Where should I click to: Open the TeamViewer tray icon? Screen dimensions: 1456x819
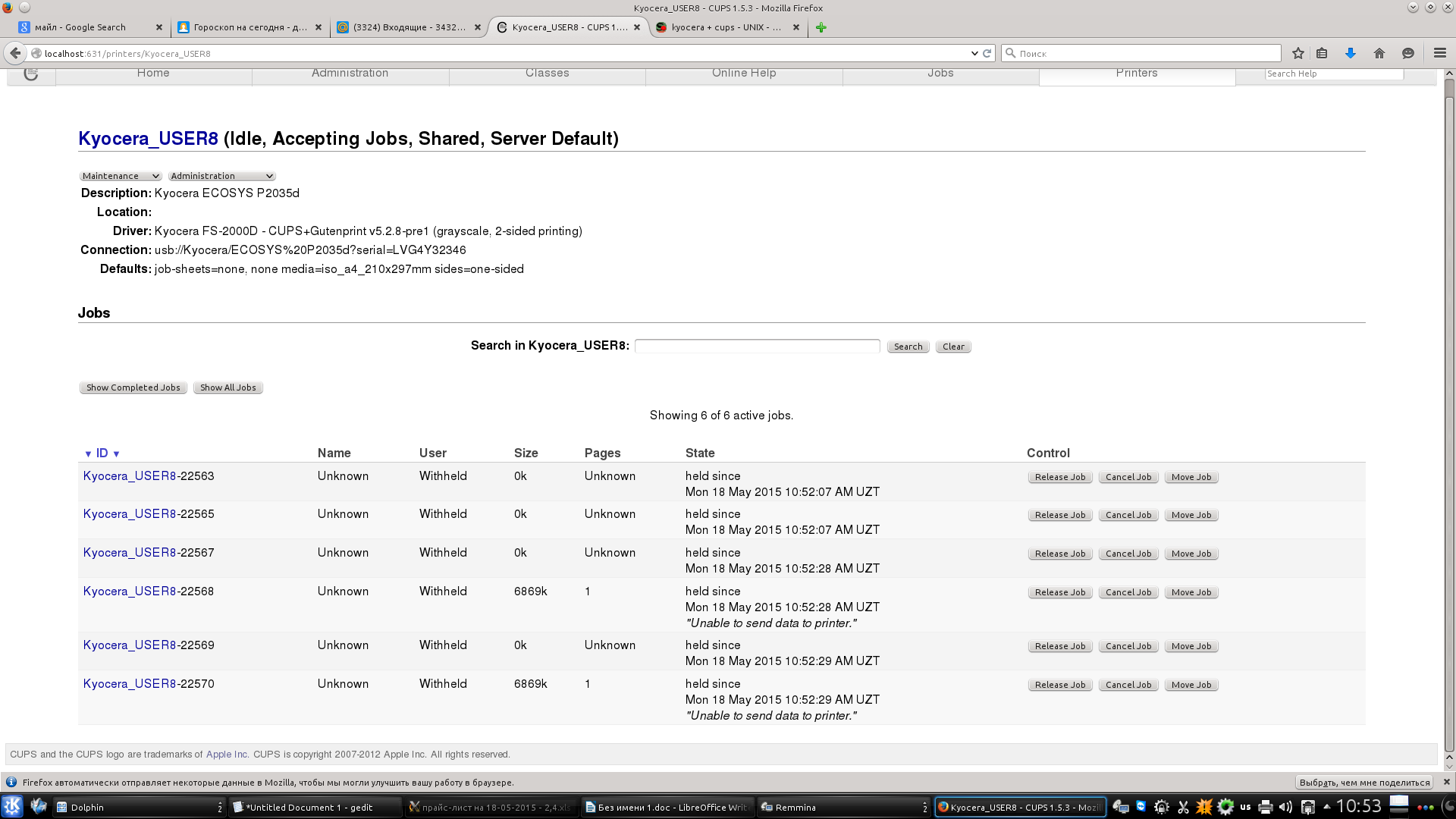(1141, 807)
